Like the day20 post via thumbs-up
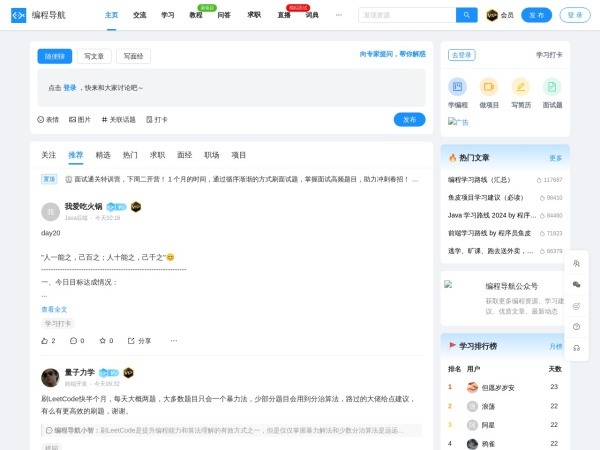This screenshot has width=600, height=450. (x=46, y=341)
